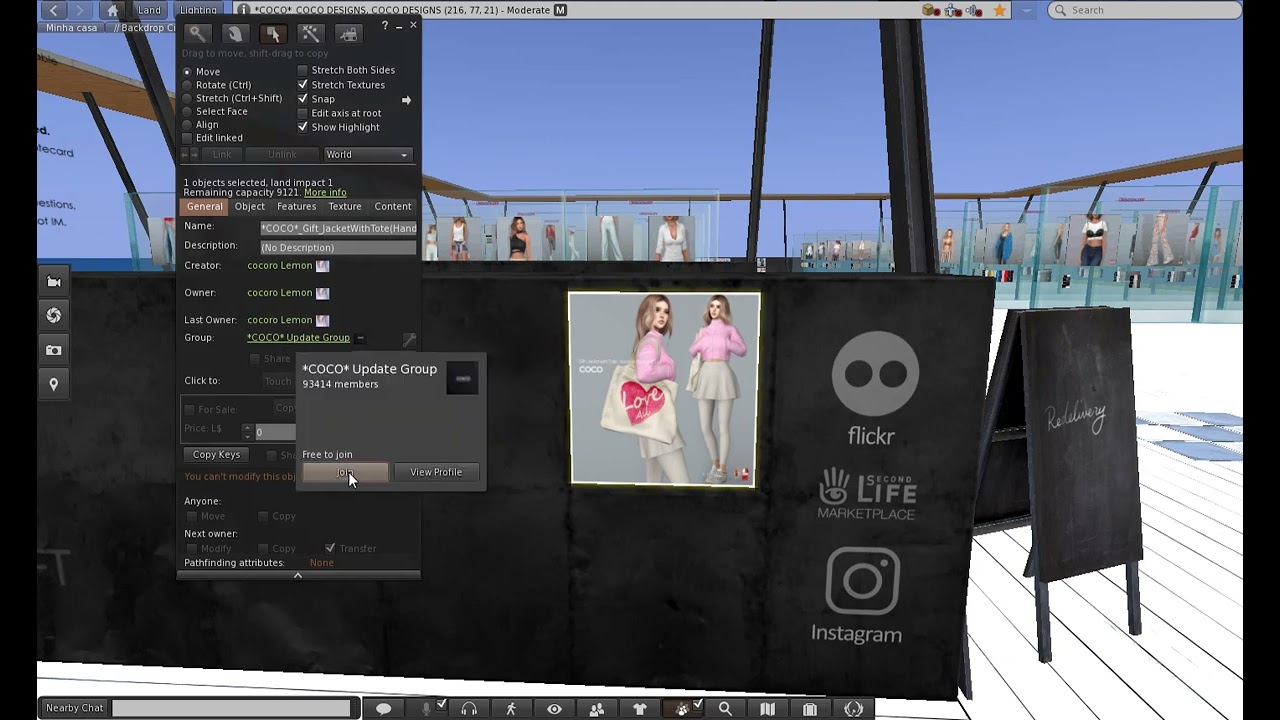Teleport home via the house icon
Image resolution: width=1280 pixels, height=720 pixels.
[113, 10]
